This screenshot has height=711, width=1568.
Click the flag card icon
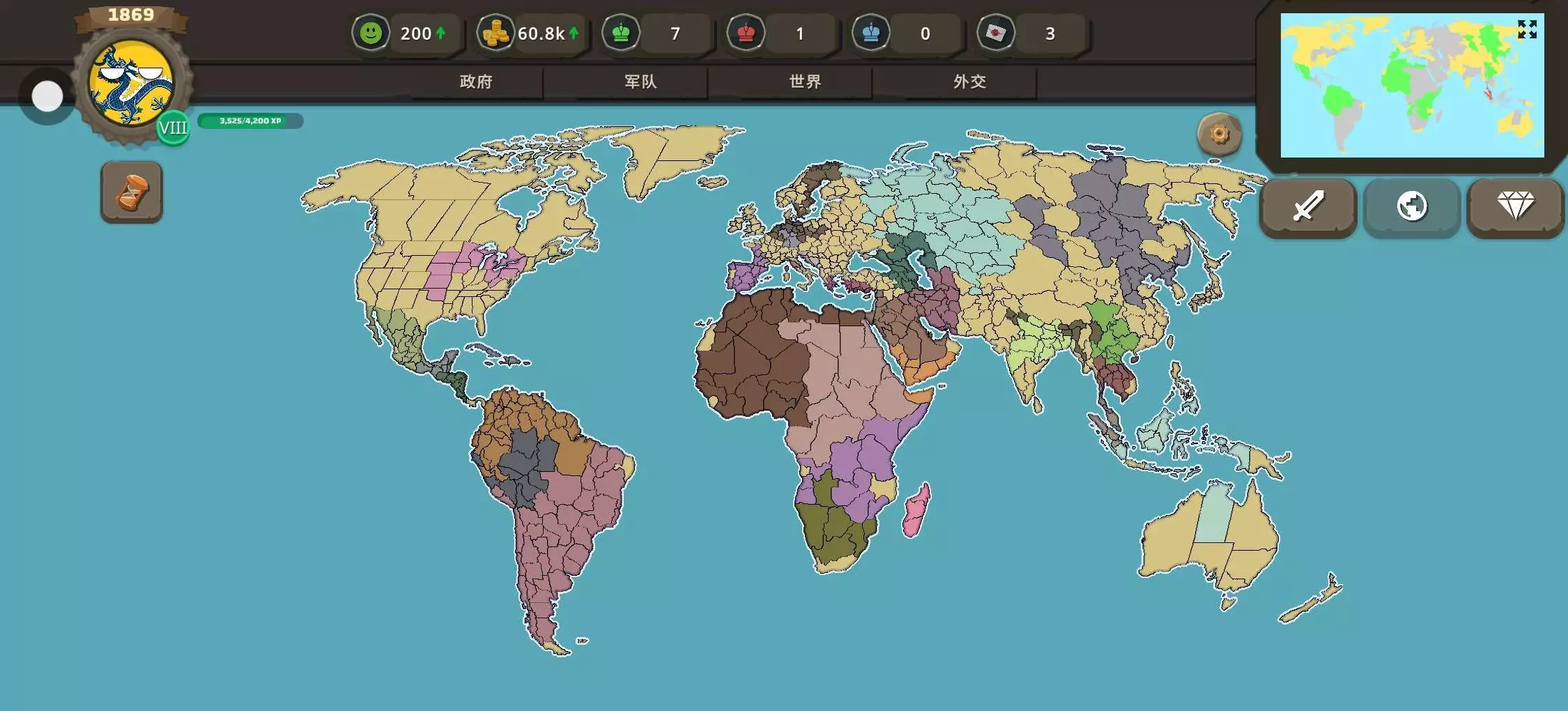click(x=996, y=33)
